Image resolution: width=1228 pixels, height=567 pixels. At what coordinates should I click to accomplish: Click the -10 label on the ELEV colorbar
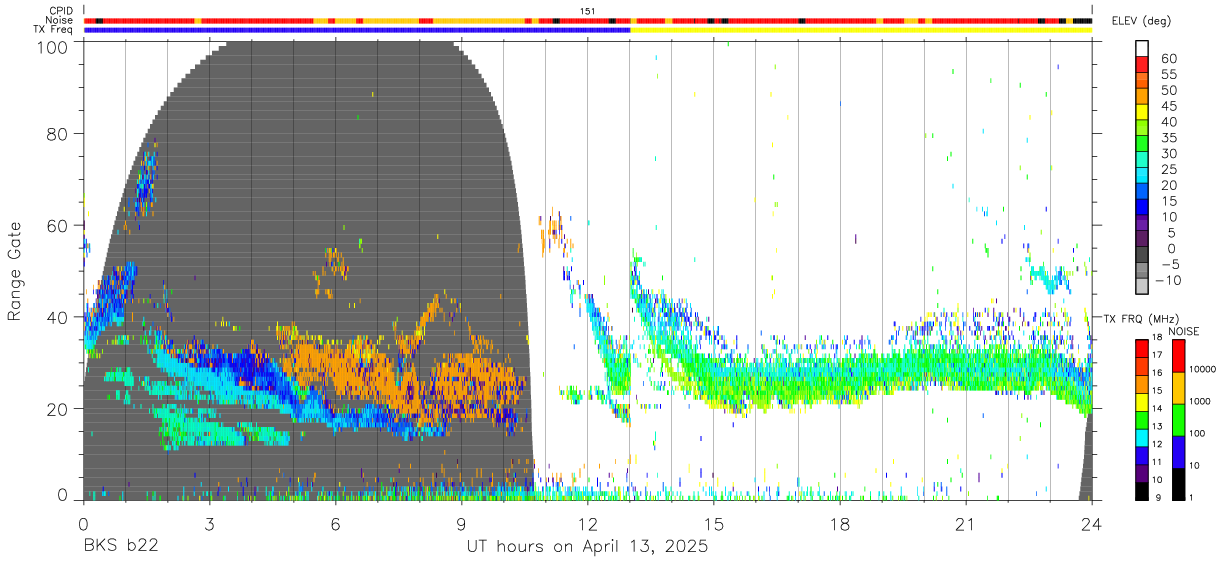[1167, 280]
